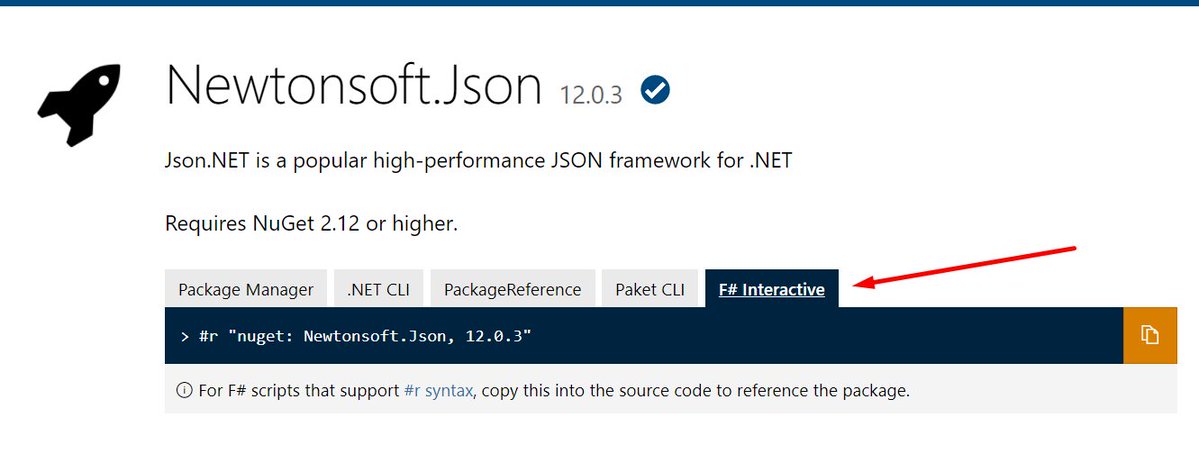Click the #r nuget command text
Viewport: 1199px width, 472px height.
[365, 335]
